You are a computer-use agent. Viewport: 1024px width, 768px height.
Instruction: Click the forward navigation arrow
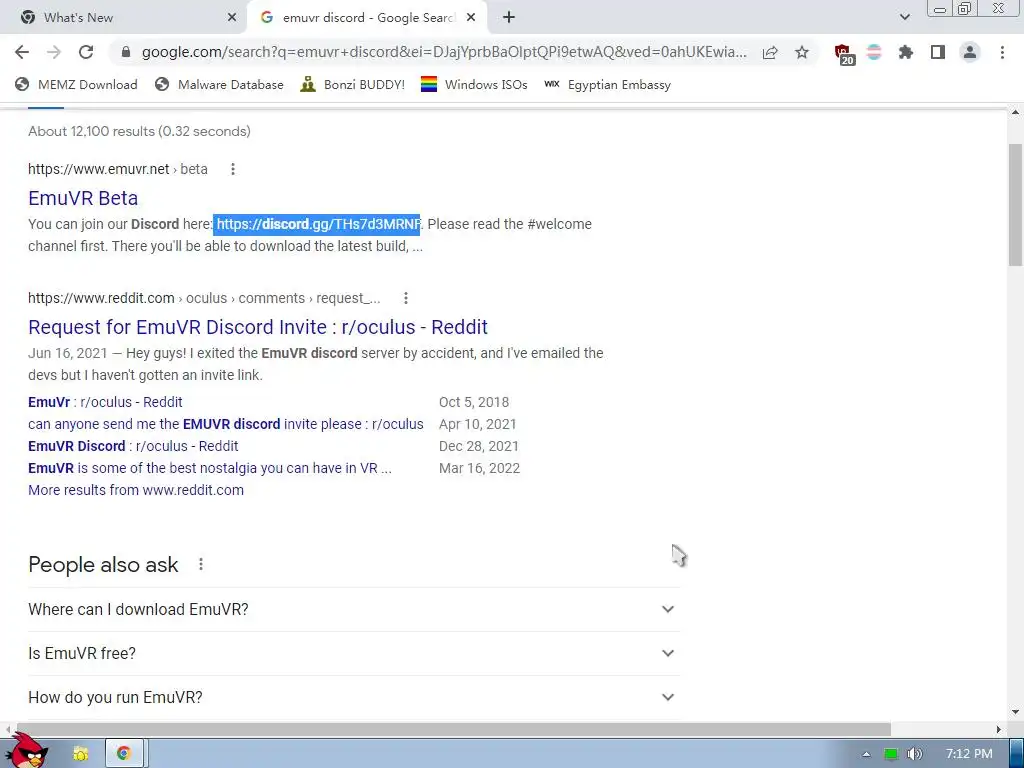(54, 52)
